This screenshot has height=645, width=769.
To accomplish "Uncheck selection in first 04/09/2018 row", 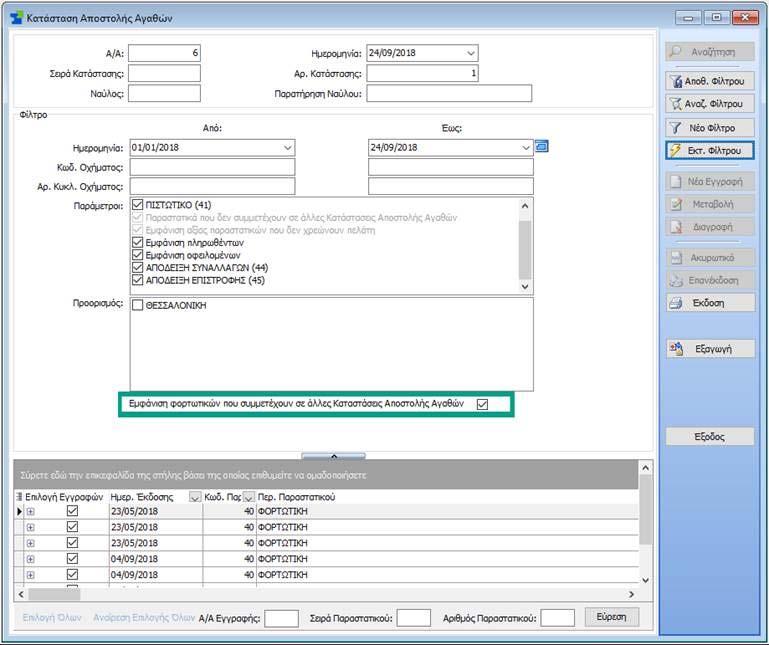I will click(x=72, y=558).
